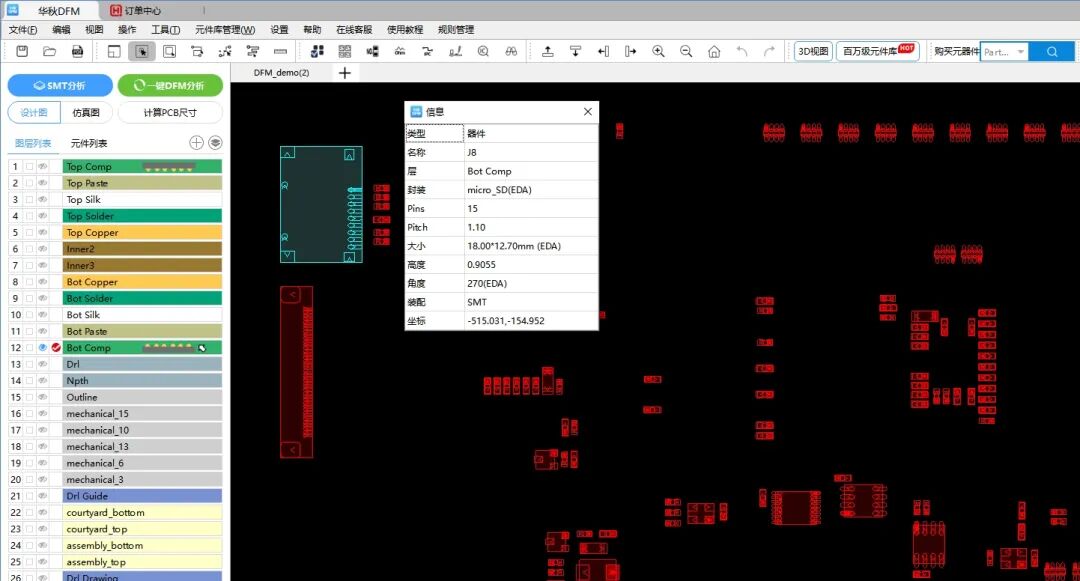
Task: Click the binoculars find icon
Action: (511, 51)
